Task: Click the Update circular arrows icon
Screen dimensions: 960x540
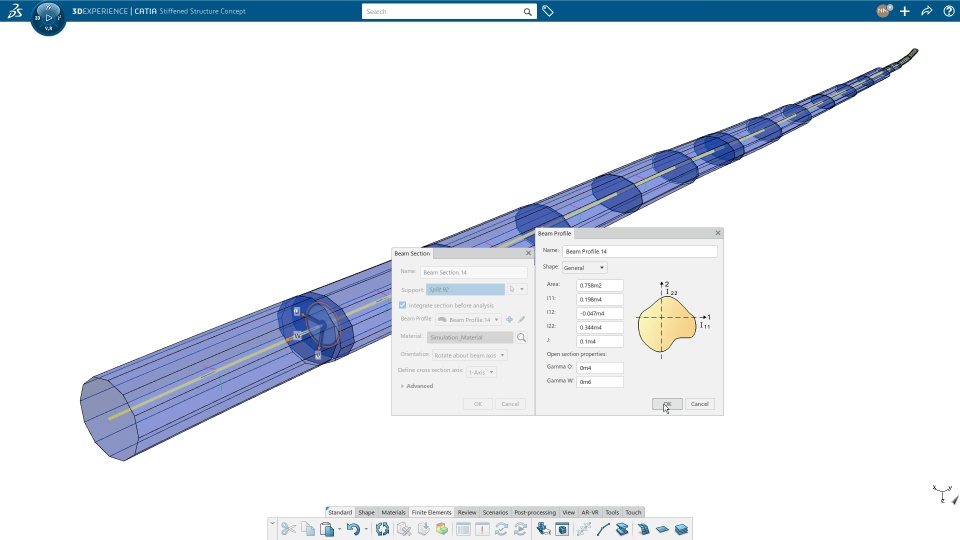Action: click(382, 529)
